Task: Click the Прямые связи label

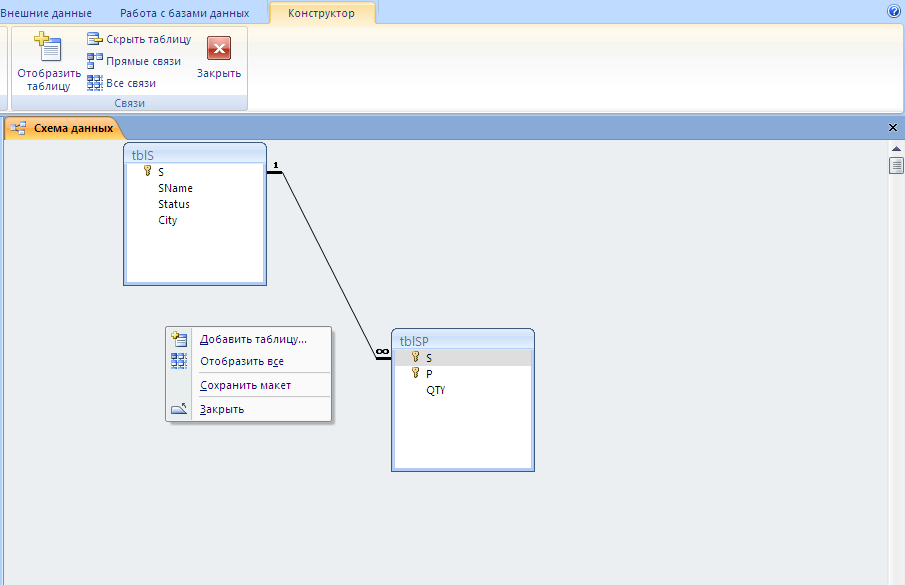Action: click(143, 61)
